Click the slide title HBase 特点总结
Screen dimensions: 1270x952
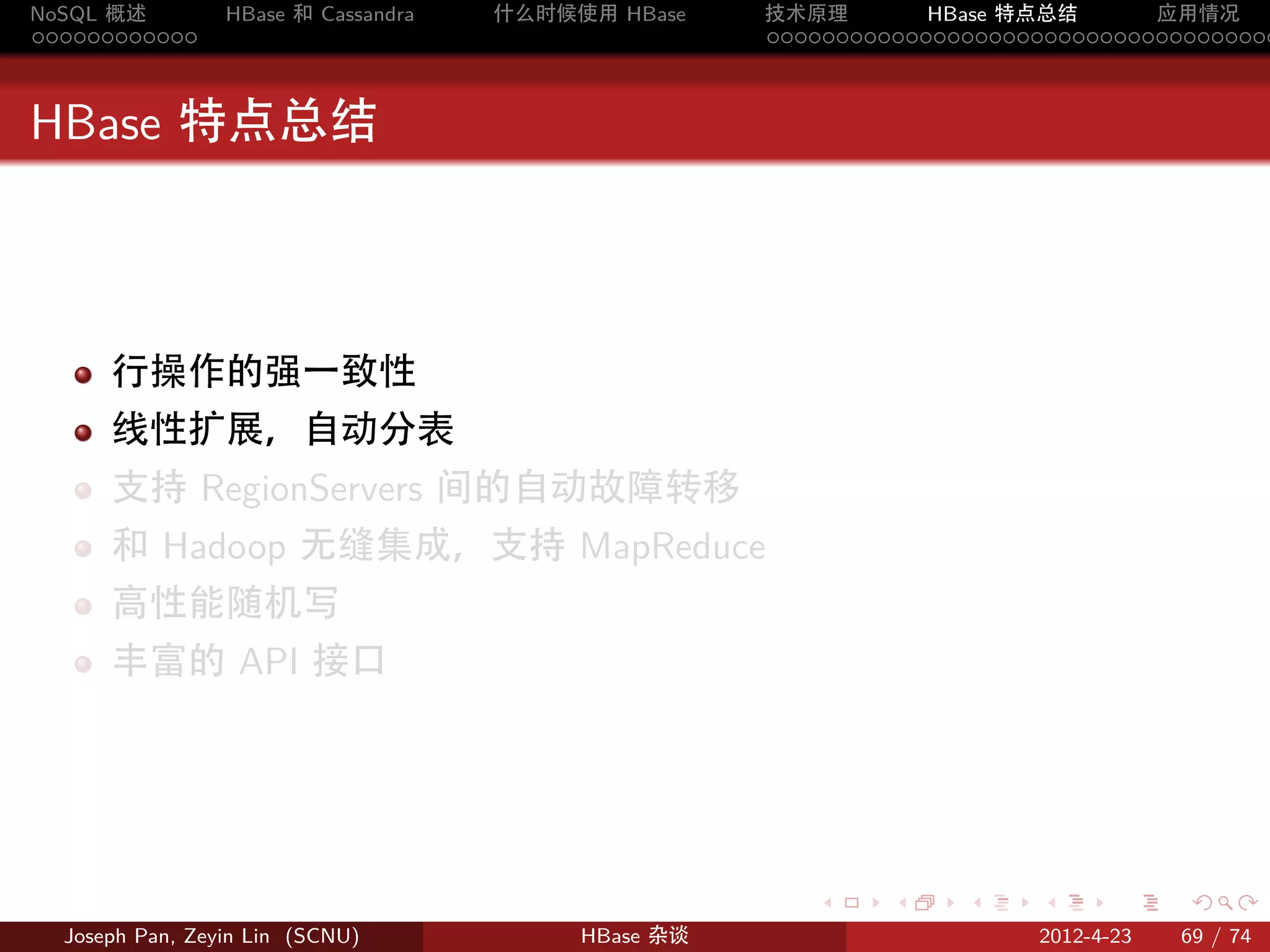click(204, 121)
